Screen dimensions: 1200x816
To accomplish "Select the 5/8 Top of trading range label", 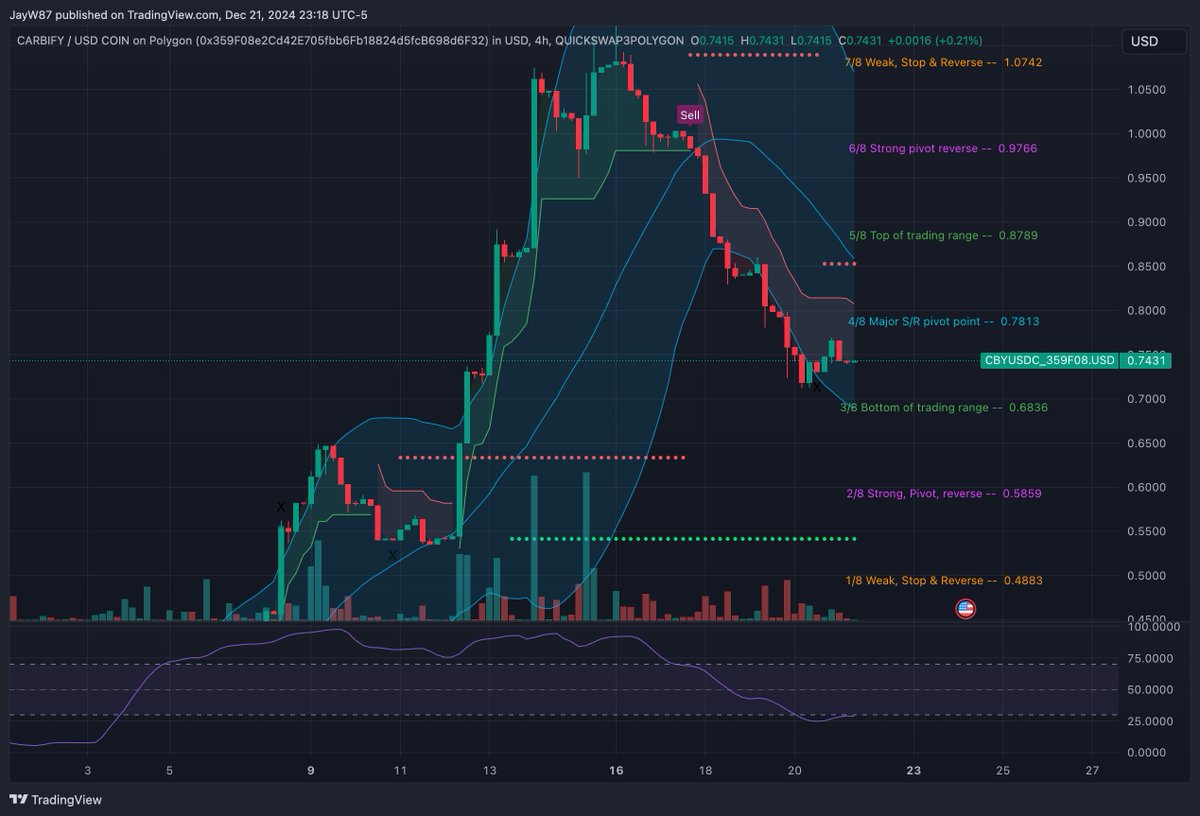I will coord(943,236).
